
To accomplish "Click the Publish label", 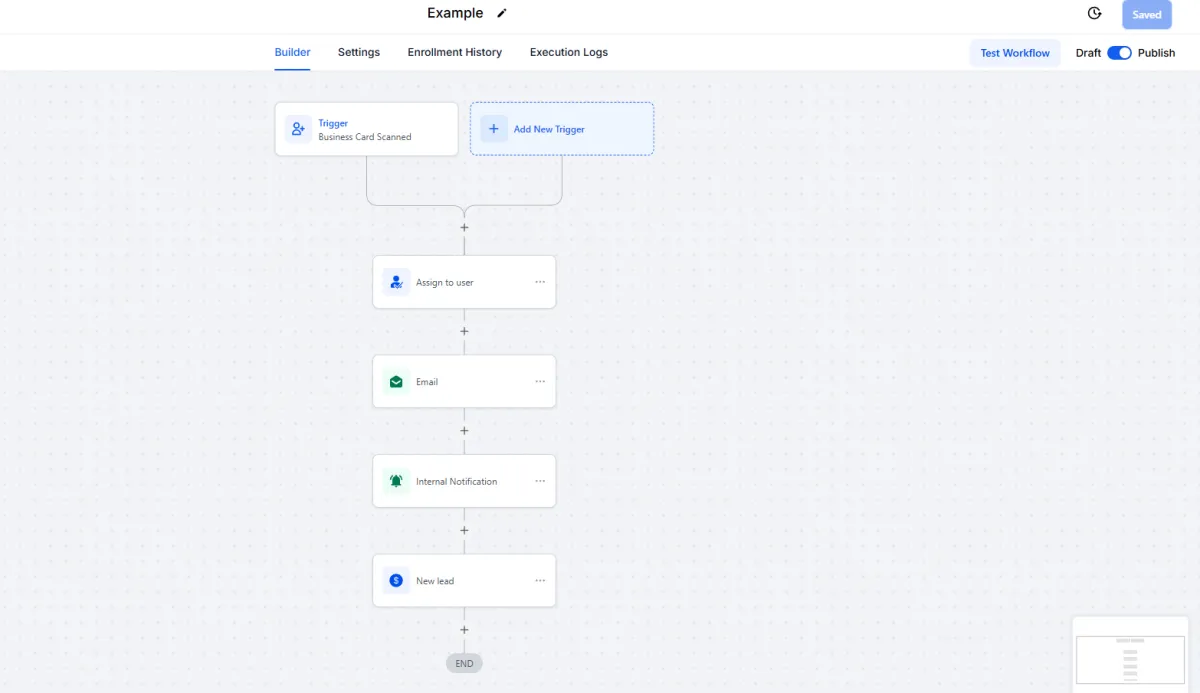I will point(1156,53).
